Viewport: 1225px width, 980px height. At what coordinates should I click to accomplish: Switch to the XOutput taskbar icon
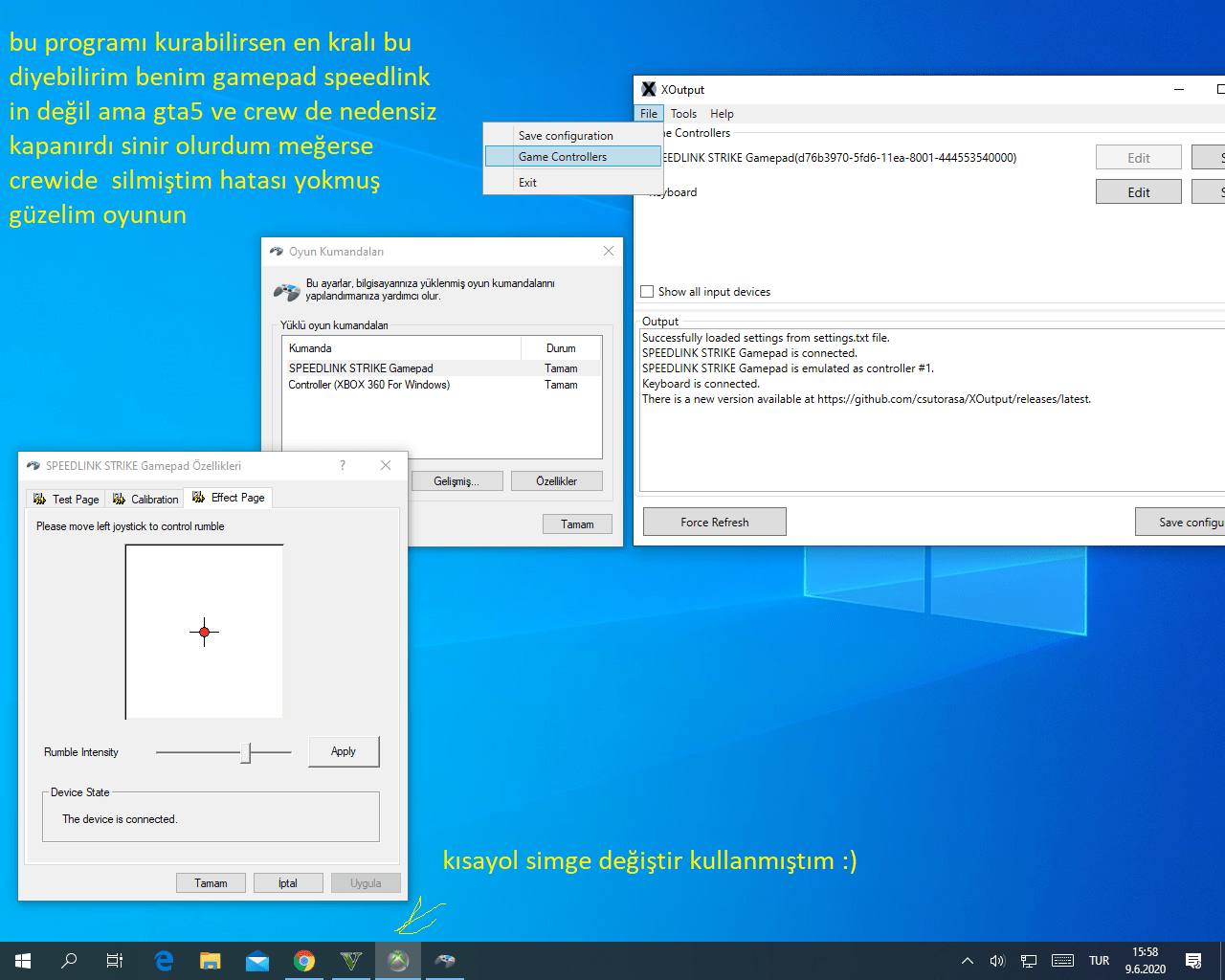click(x=398, y=961)
